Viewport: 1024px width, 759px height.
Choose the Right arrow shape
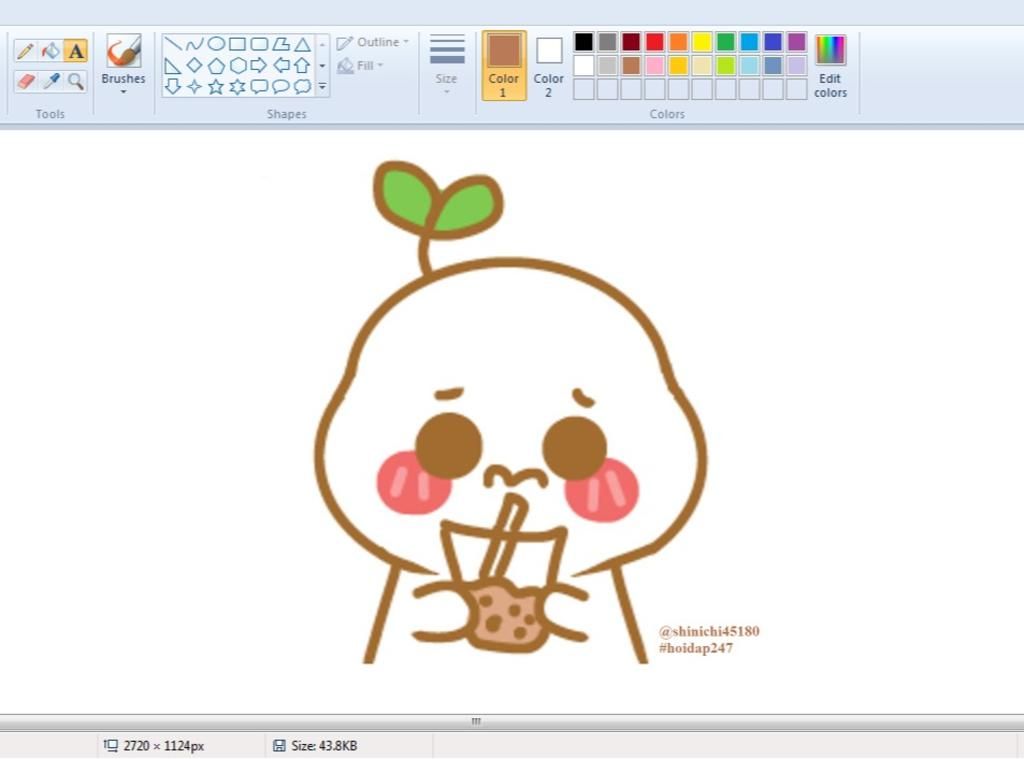pos(259,65)
